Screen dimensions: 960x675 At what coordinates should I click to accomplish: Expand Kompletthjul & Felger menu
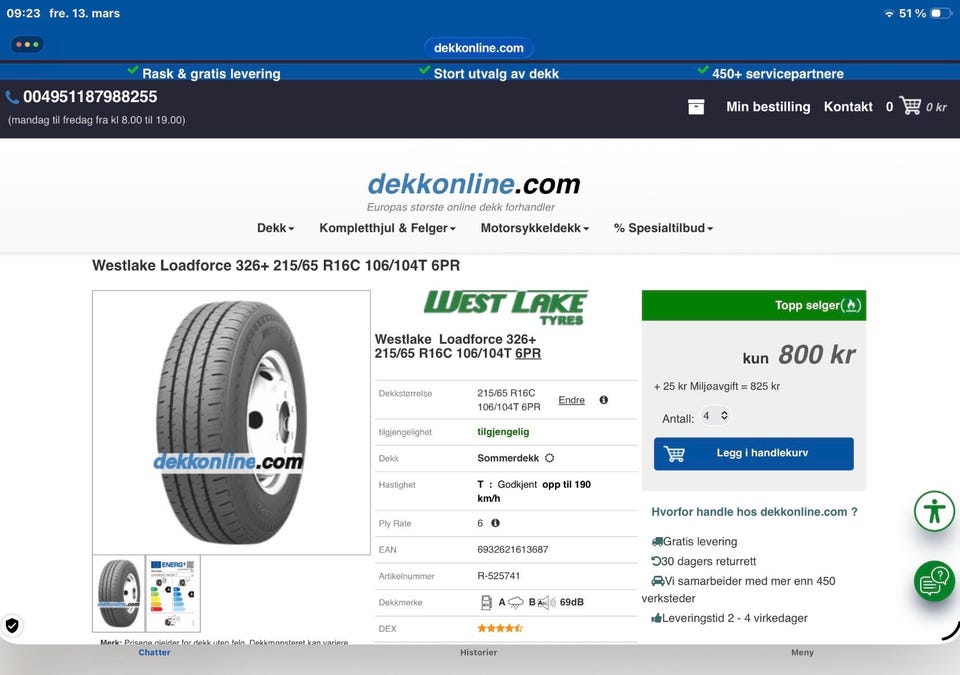pos(388,228)
